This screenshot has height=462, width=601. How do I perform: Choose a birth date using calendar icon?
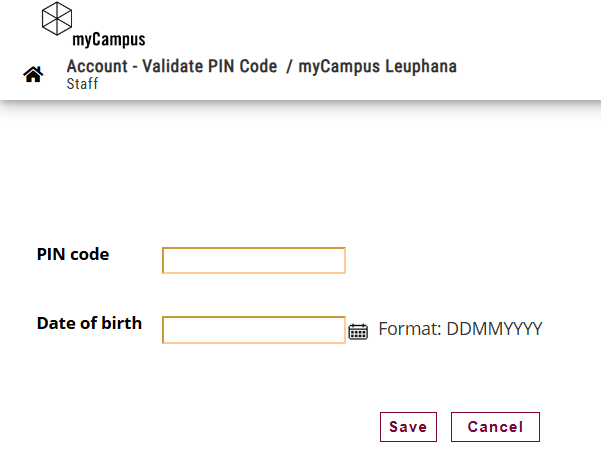pyautogui.click(x=358, y=331)
